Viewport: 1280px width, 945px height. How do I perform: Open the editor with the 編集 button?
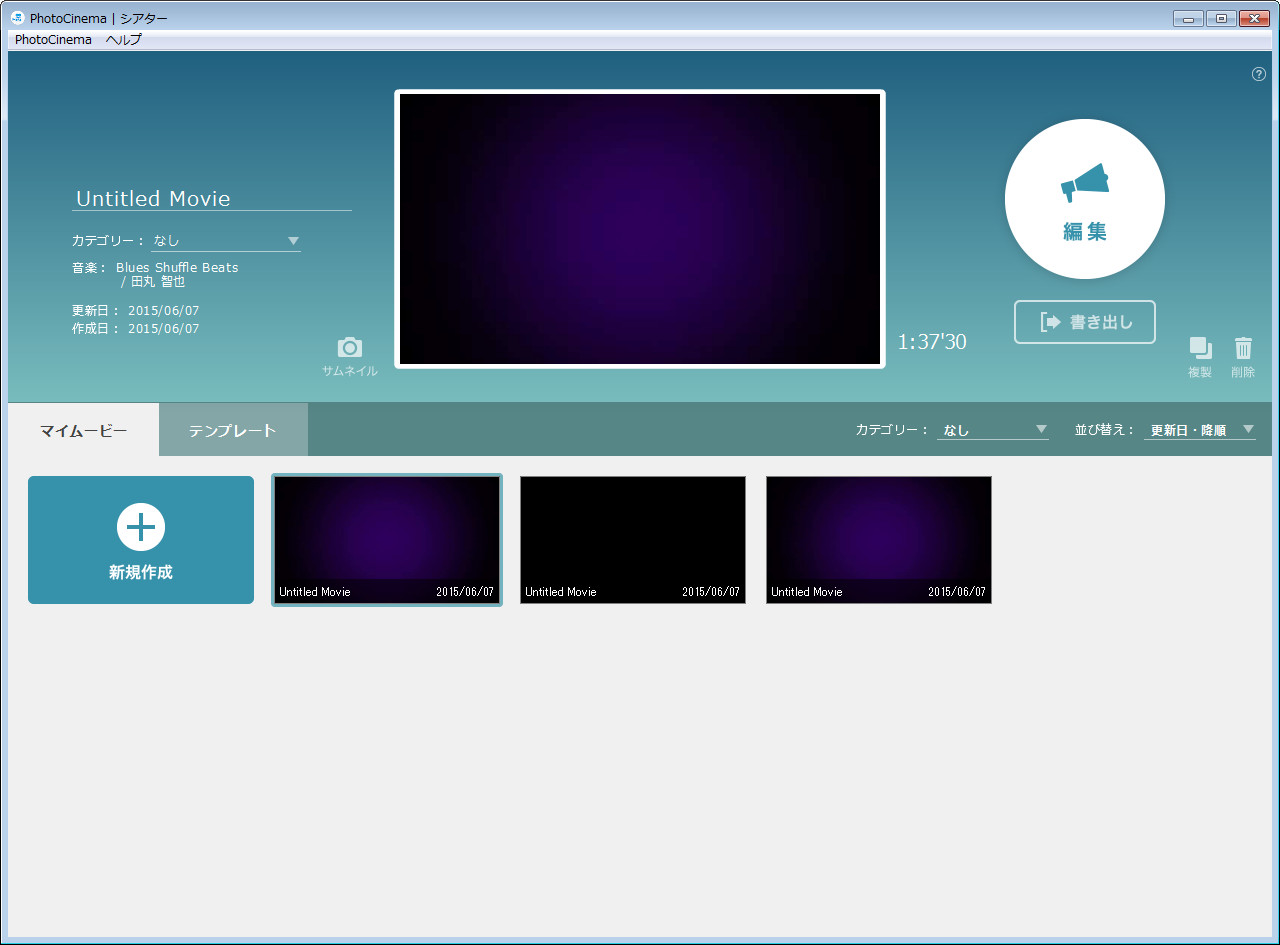tap(1085, 199)
